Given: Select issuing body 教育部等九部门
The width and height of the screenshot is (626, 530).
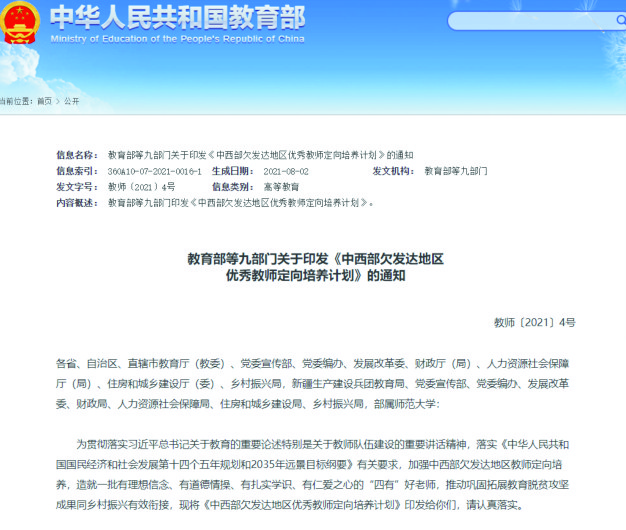Looking at the screenshot, I should pos(456,171).
